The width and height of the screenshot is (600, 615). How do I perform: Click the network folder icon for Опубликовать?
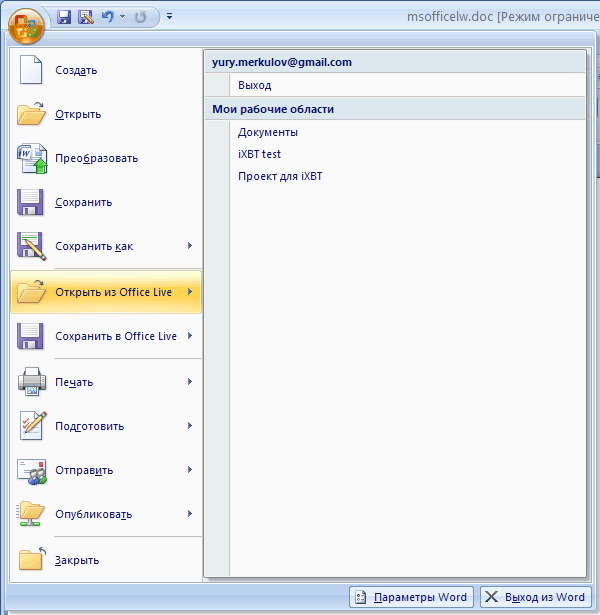click(x=31, y=514)
